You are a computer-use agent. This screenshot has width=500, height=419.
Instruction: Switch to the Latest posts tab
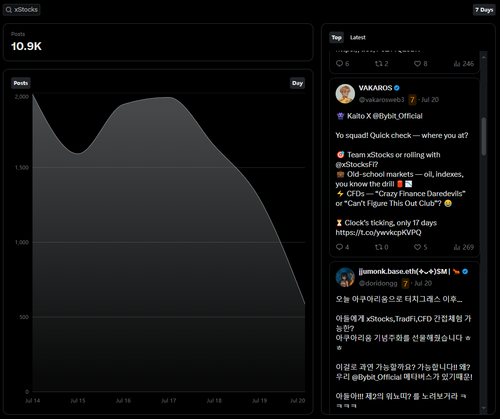point(358,38)
